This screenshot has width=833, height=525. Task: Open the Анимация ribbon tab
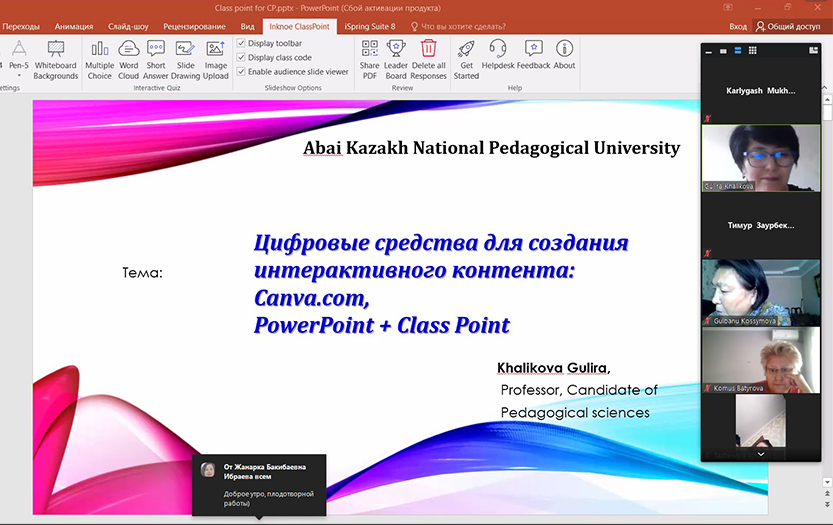[75, 26]
